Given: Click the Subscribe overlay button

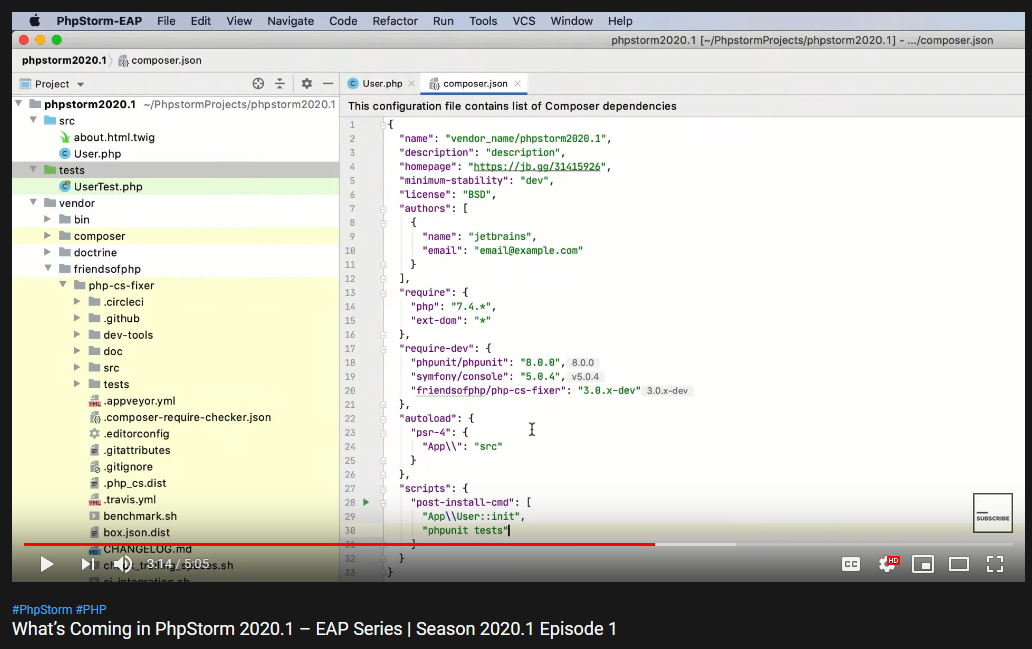Looking at the screenshot, I should point(993,513).
